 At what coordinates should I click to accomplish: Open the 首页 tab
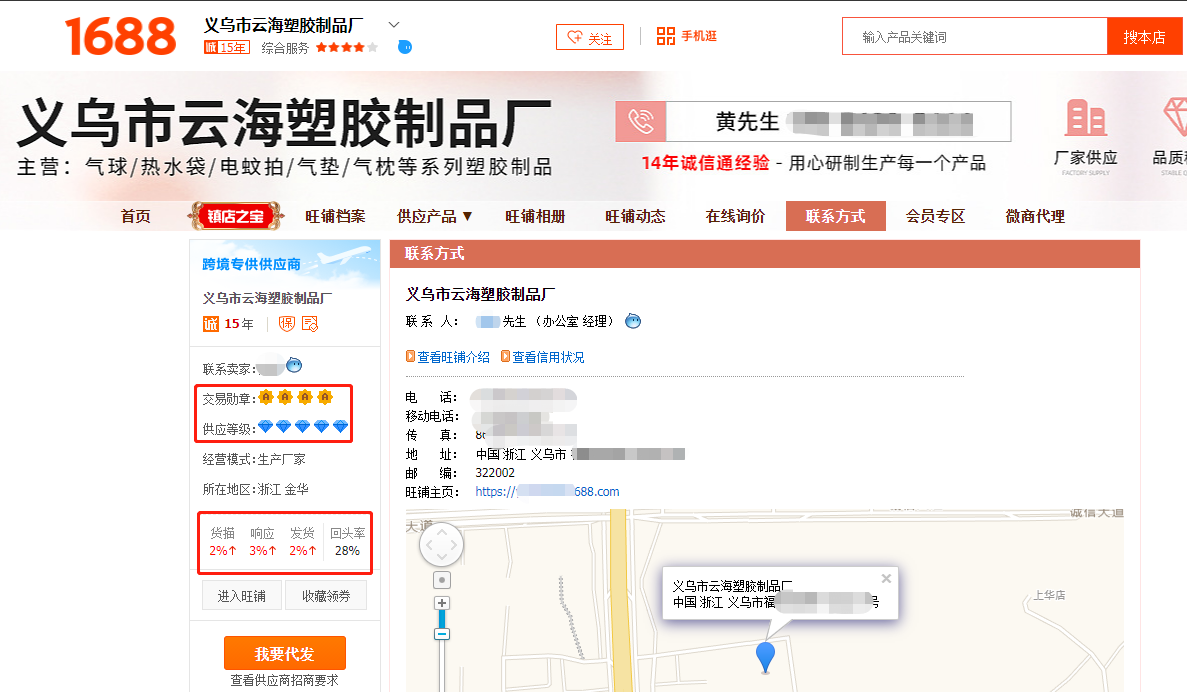pos(136,216)
